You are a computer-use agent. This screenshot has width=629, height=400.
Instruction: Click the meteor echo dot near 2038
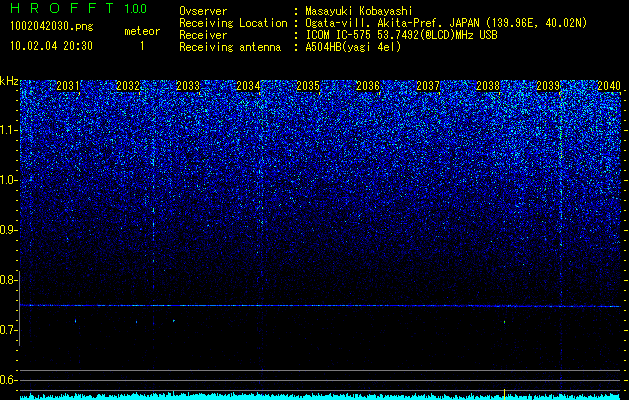504,322
